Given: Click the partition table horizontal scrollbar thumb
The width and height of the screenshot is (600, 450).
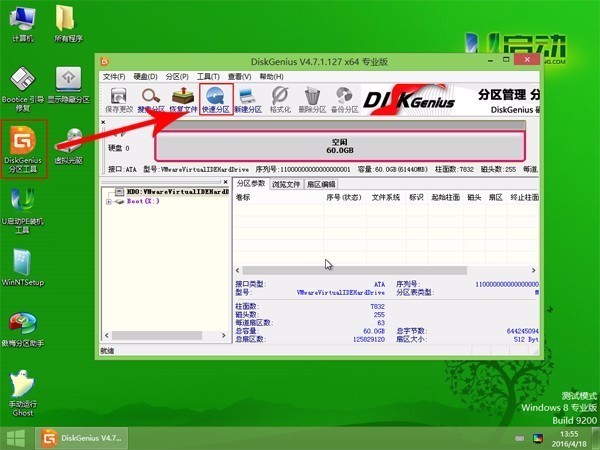Looking at the screenshot, I should (355, 271).
